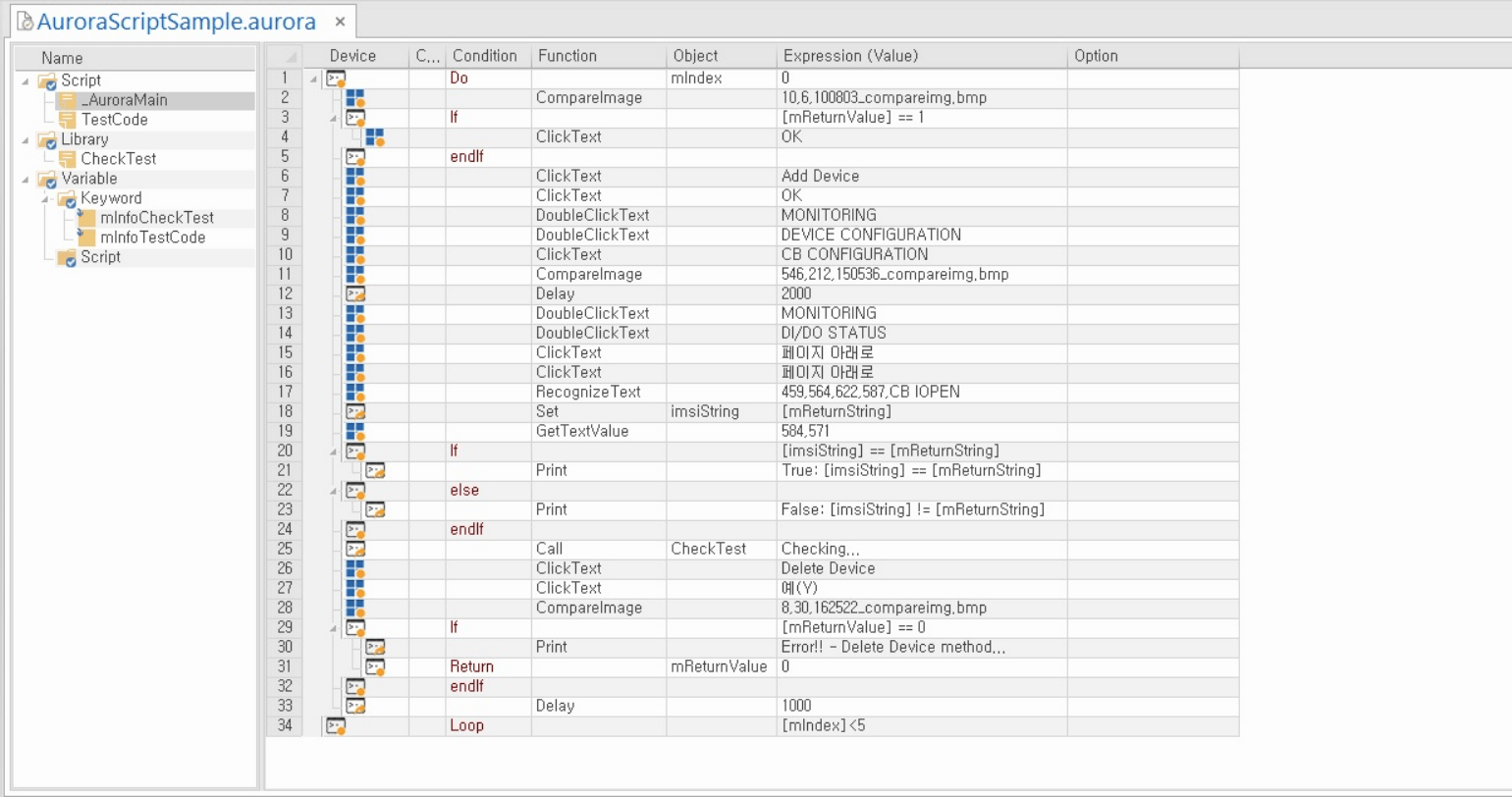This screenshot has width=1512, height=797.
Task: Collapse the Keyword folder in tree
Action: (x=45, y=198)
